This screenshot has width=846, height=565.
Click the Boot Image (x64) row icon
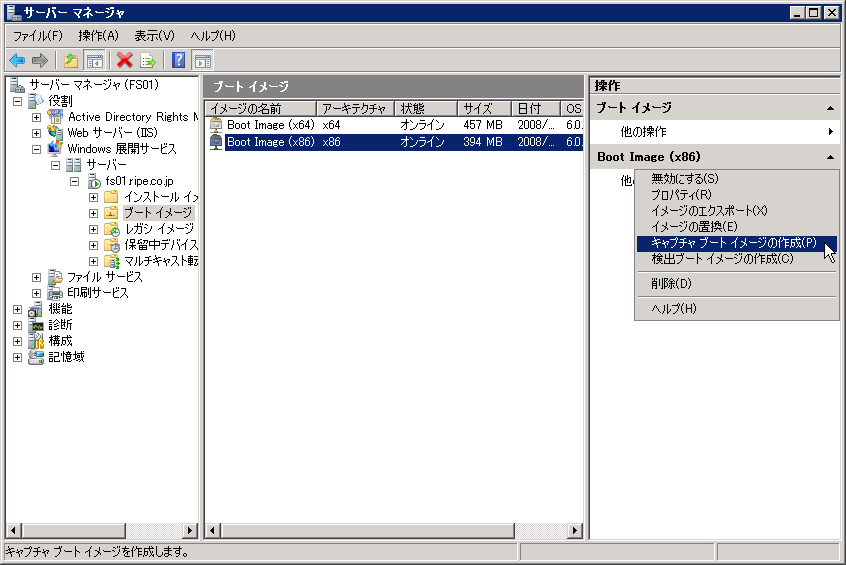pyautogui.click(x=216, y=125)
